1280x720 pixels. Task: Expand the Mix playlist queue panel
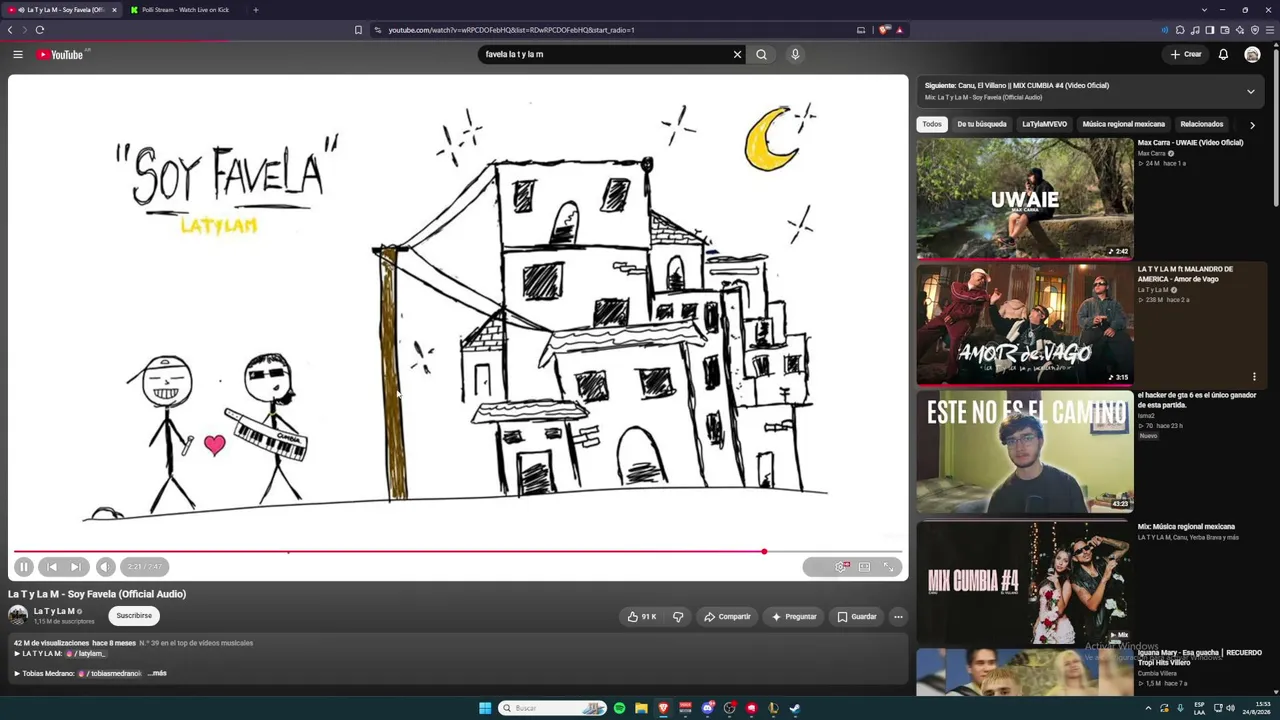1250,91
